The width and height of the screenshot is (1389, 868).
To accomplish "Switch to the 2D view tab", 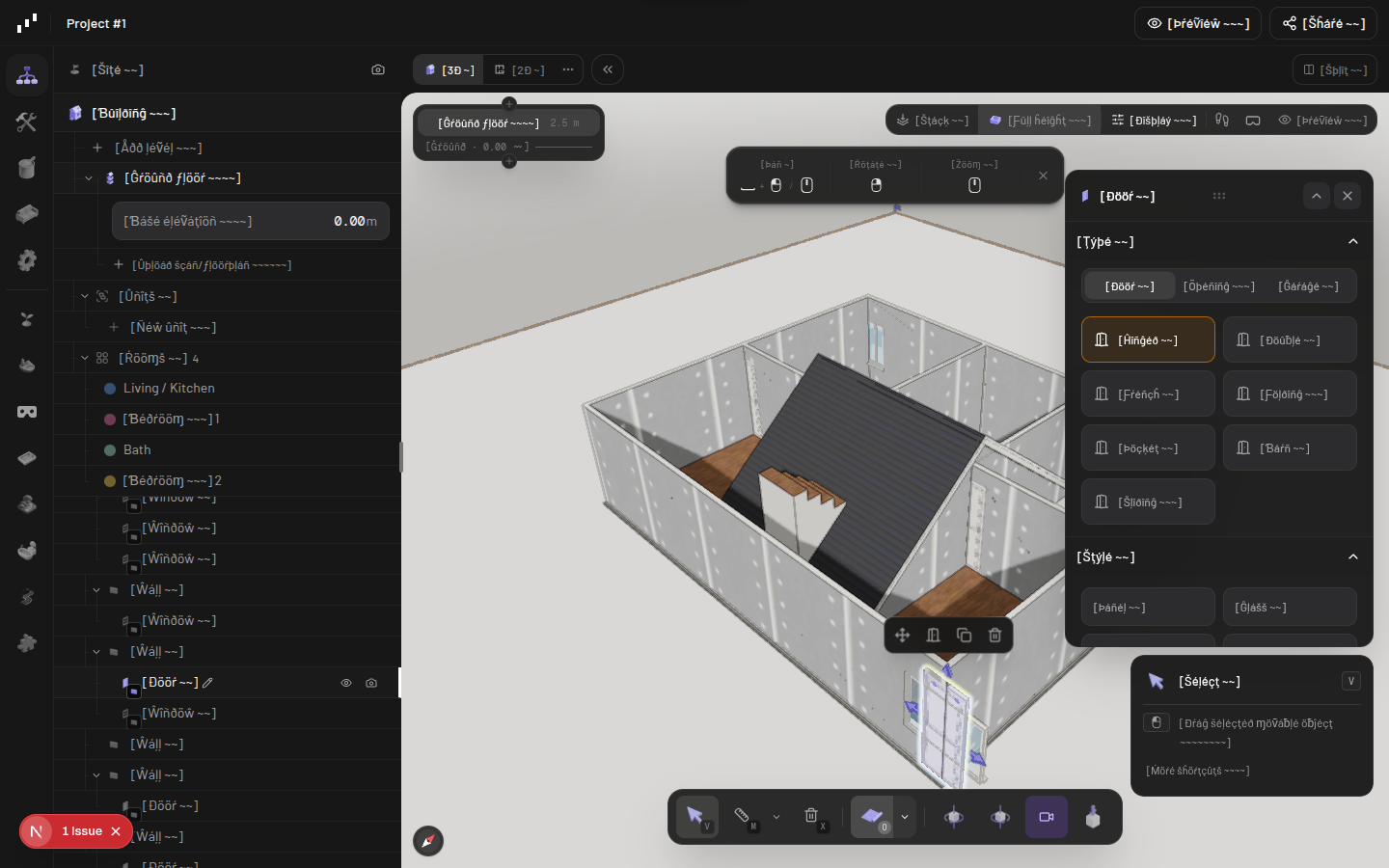I will 520,69.
